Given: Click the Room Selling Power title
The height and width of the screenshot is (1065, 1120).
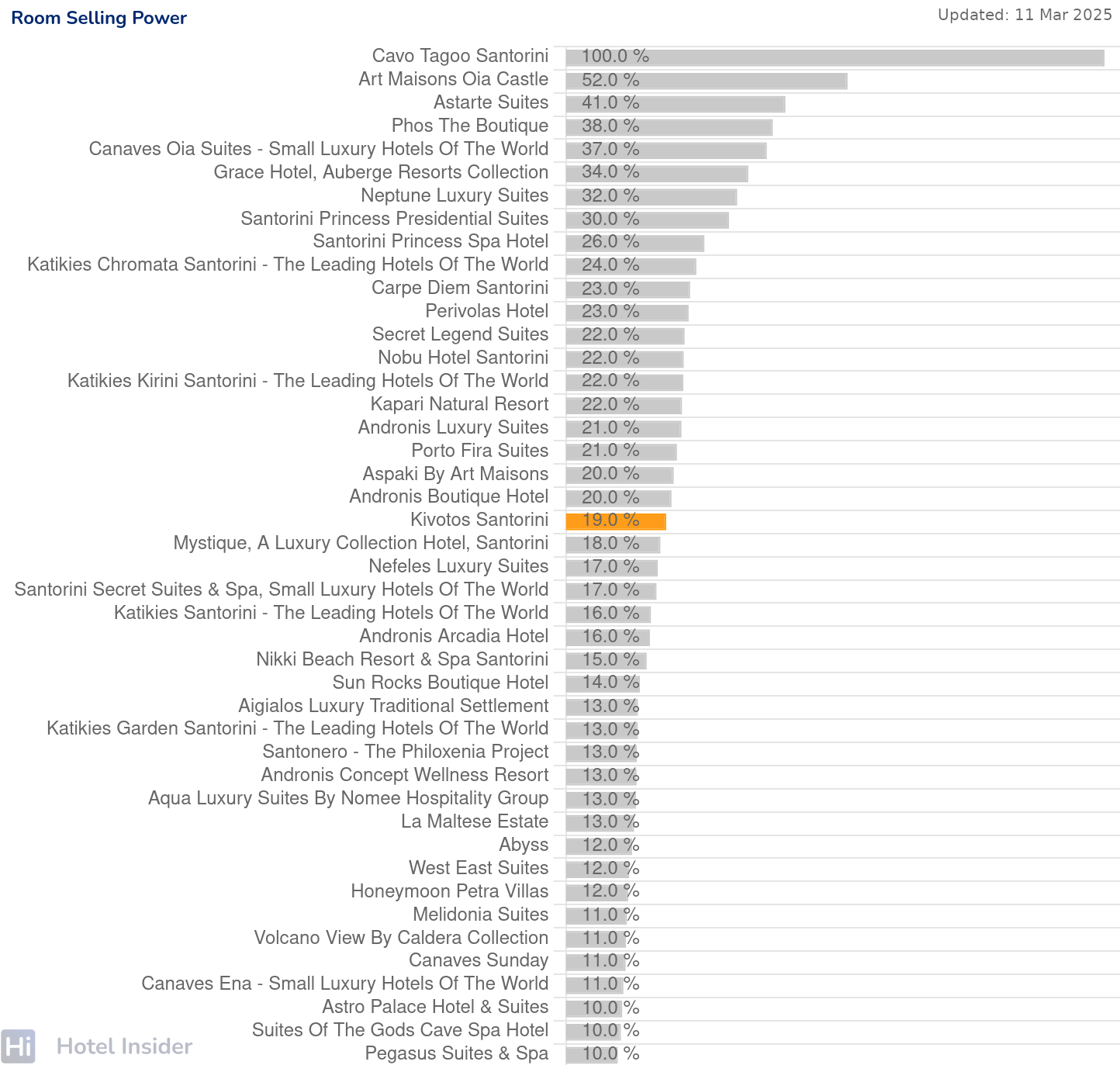Looking at the screenshot, I should coord(99,18).
